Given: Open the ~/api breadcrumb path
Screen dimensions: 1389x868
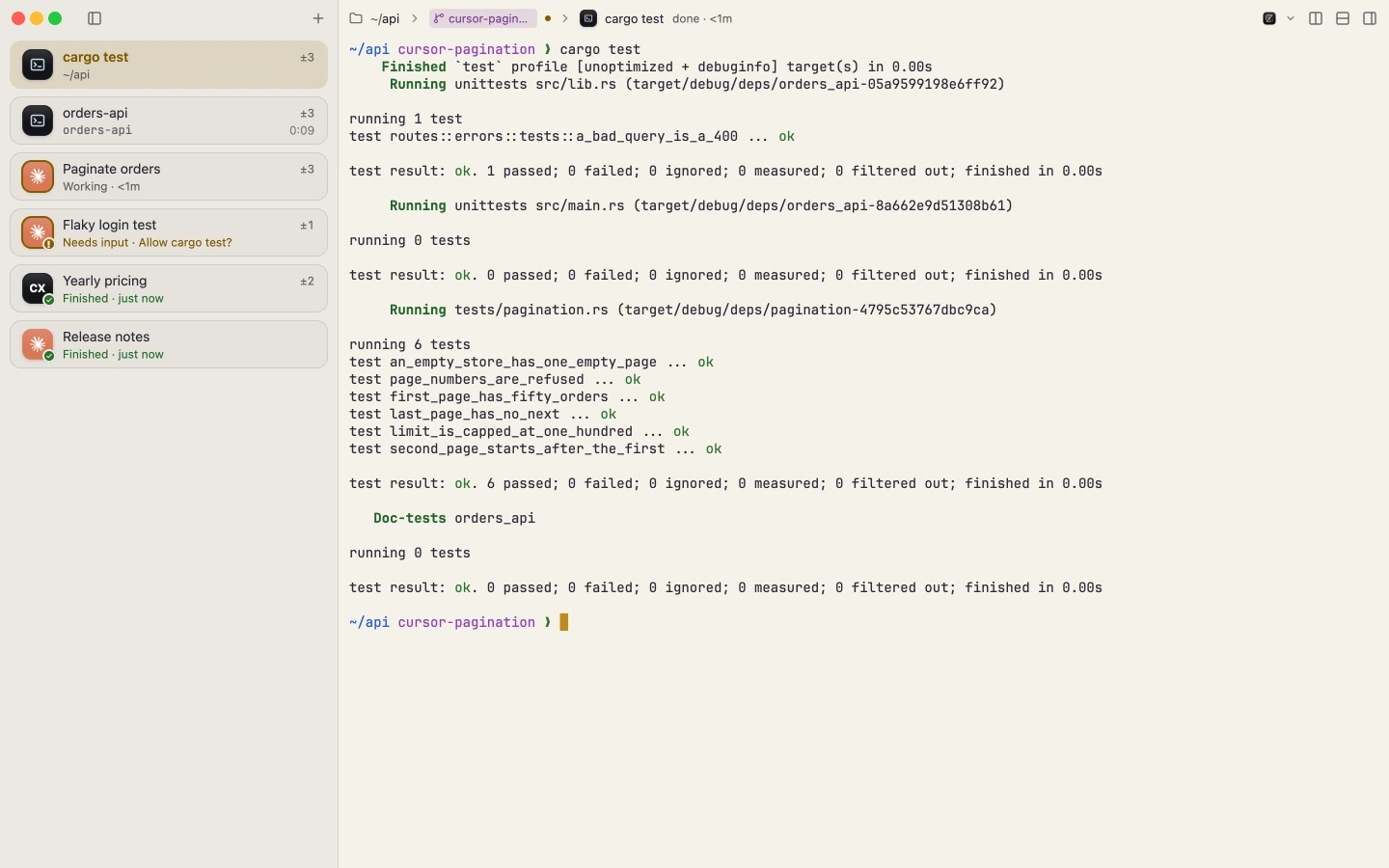Looking at the screenshot, I should pos(385,18).
